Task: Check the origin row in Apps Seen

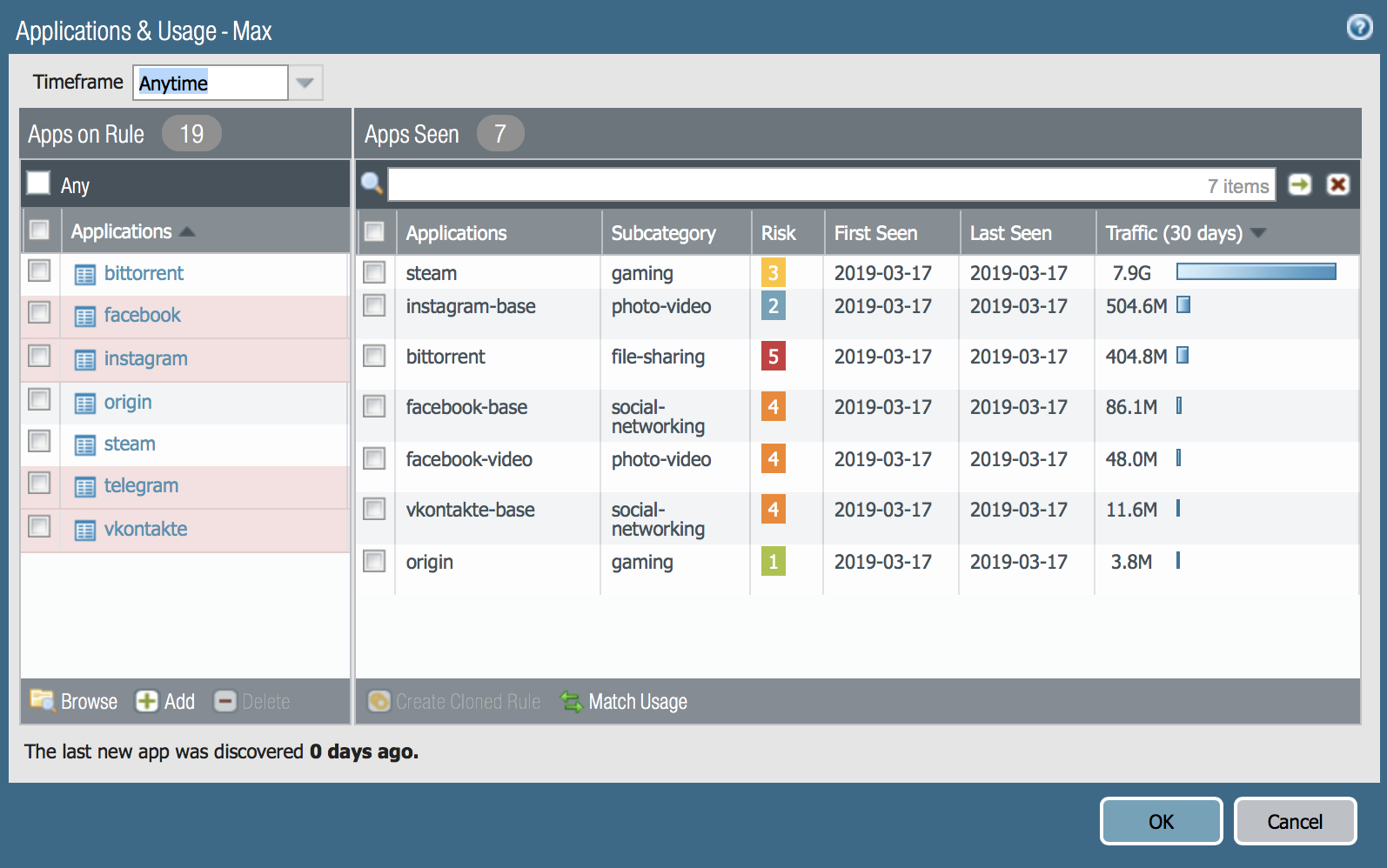Action: click(x=374, y=561)
